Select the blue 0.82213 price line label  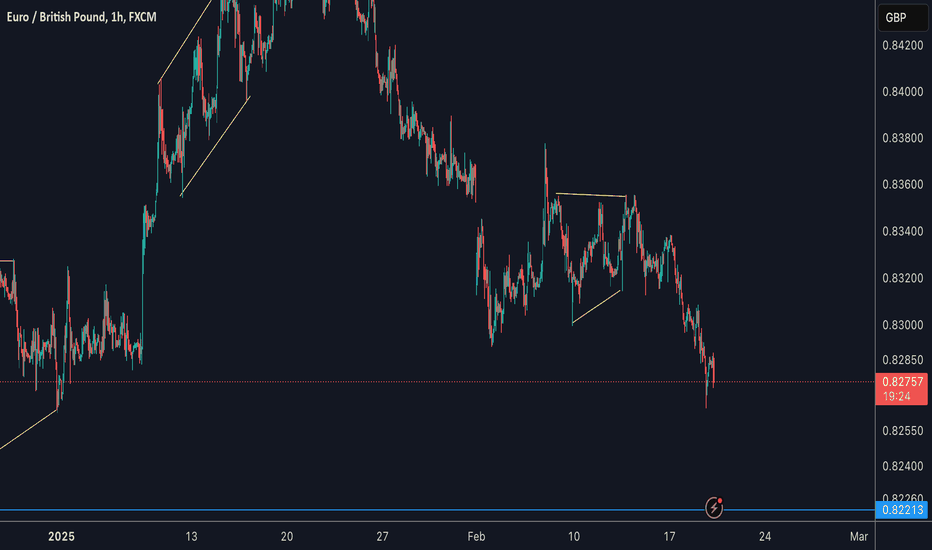point(901,510)
